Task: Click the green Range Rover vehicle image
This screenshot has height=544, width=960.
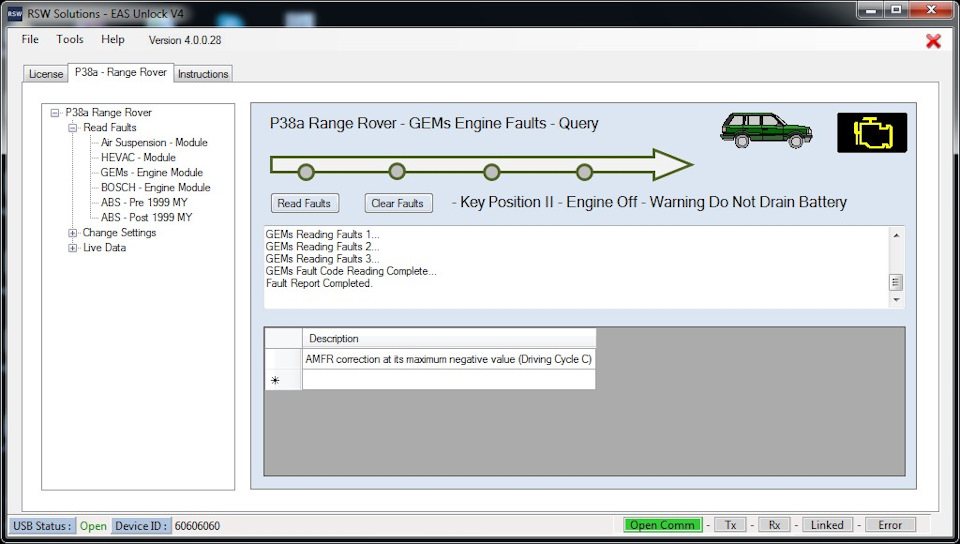Action: pos(766,130)
